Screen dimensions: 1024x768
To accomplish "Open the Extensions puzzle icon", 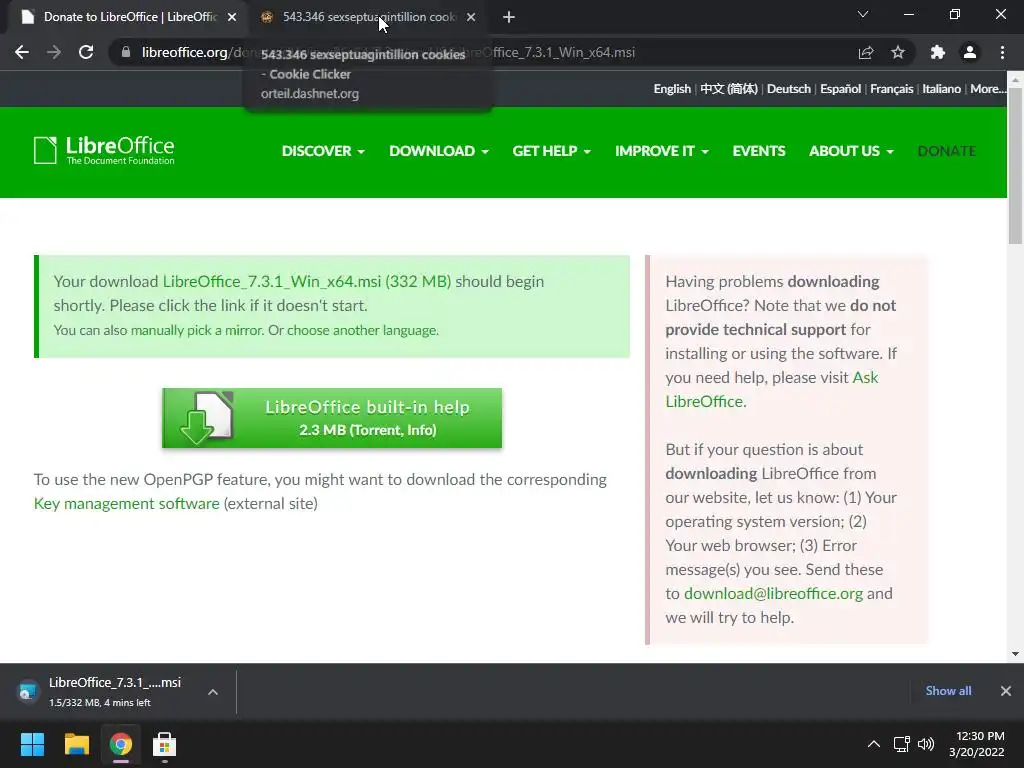I will 938,52.
